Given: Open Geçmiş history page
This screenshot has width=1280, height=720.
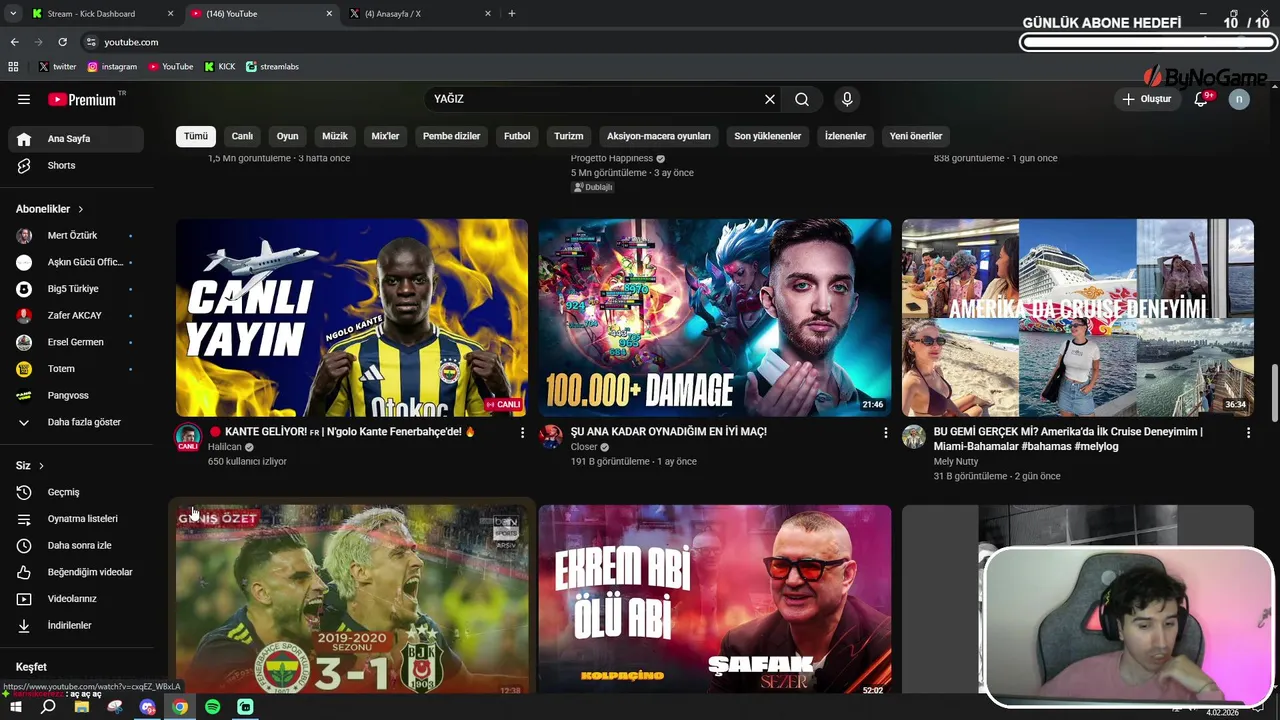Looking at the screenshot, I should pos(76,492).
